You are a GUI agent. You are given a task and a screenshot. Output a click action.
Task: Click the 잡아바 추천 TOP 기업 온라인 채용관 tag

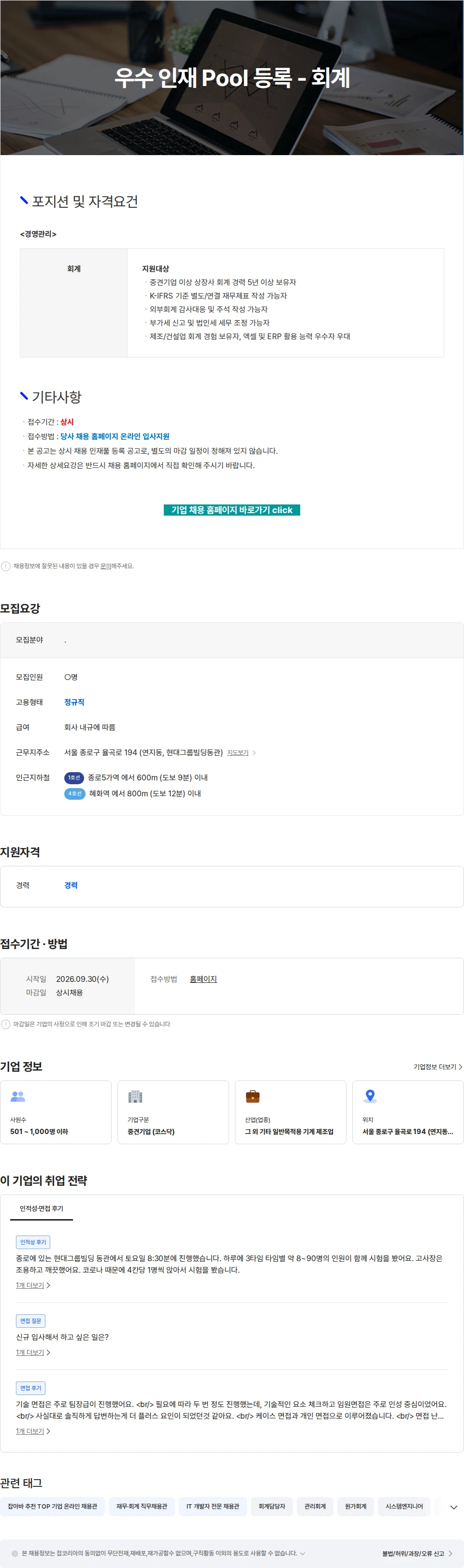pyautogui.click(x=52, y=1507)
